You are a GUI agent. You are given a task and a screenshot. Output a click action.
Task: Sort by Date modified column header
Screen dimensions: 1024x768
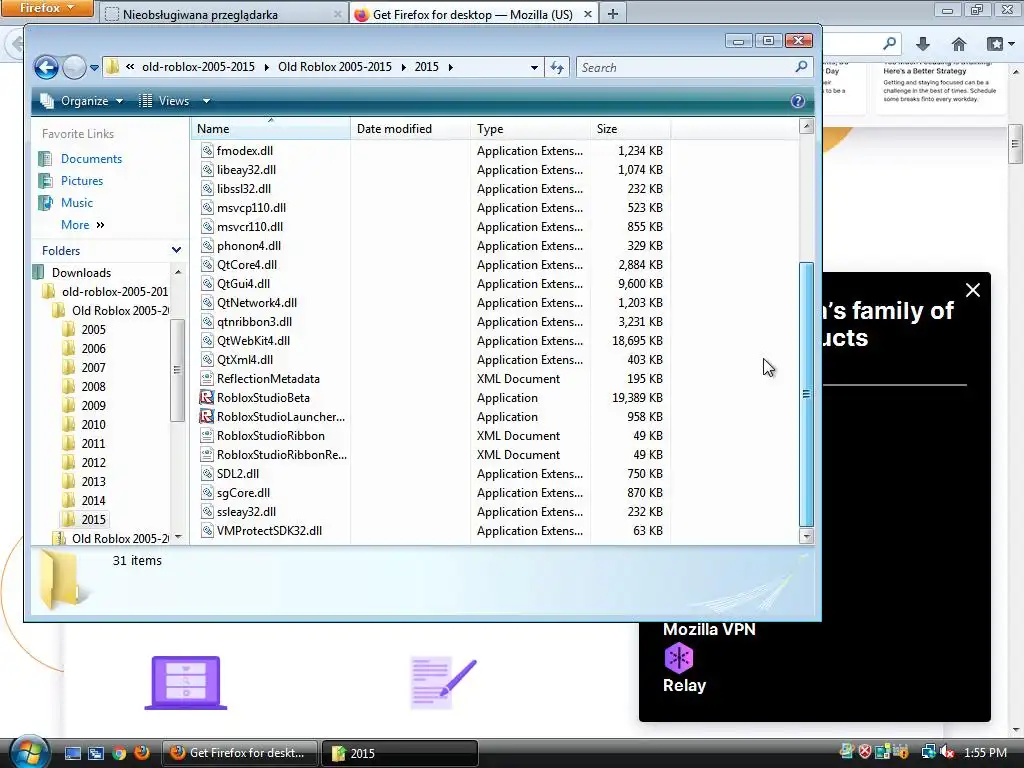410,129
